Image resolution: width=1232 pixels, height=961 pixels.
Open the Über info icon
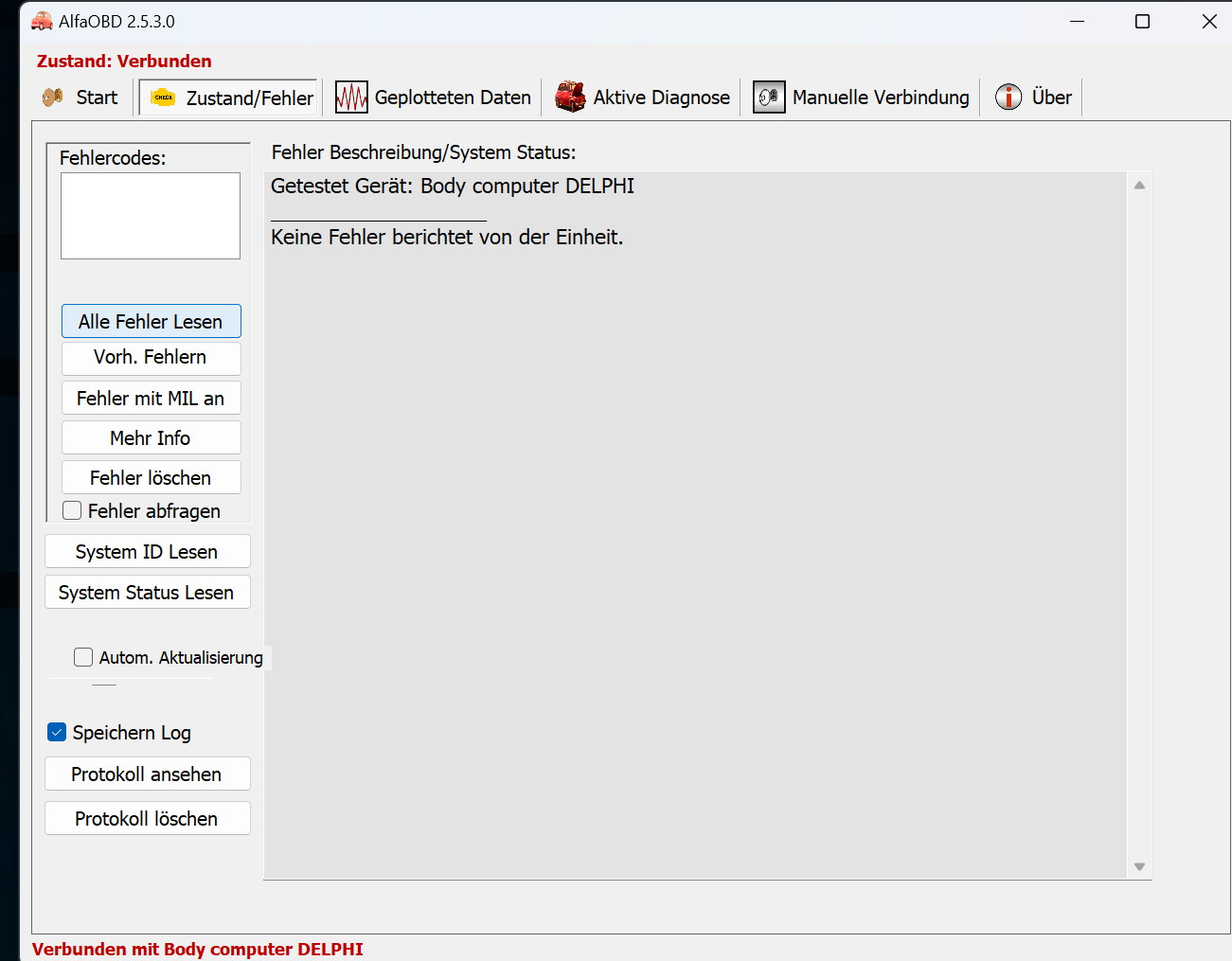click(x=1009, y=98)
